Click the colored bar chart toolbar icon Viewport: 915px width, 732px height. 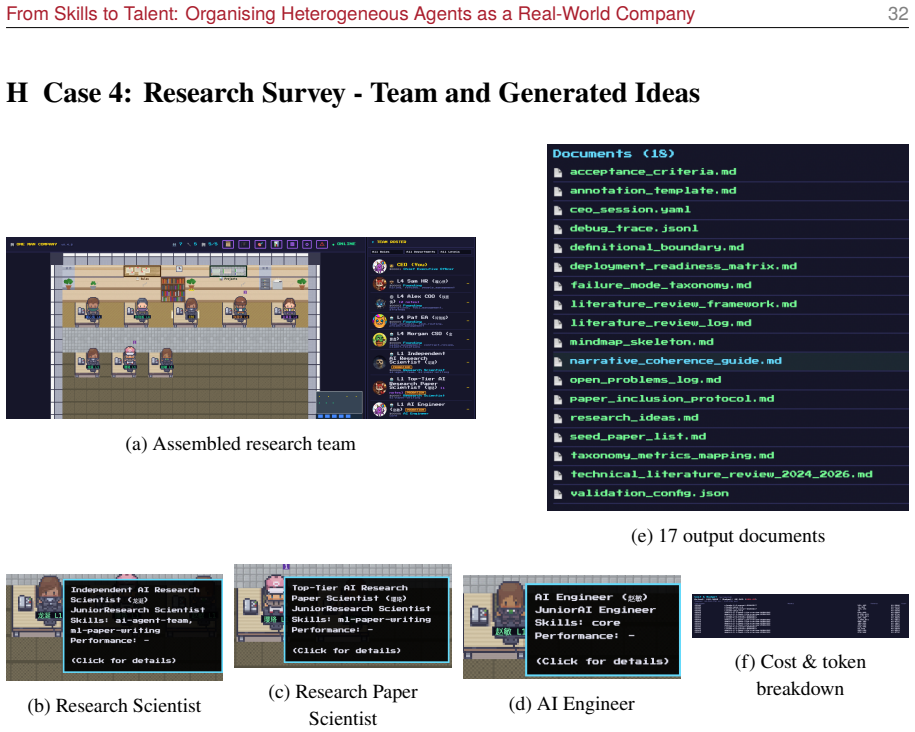click(277, 244)
